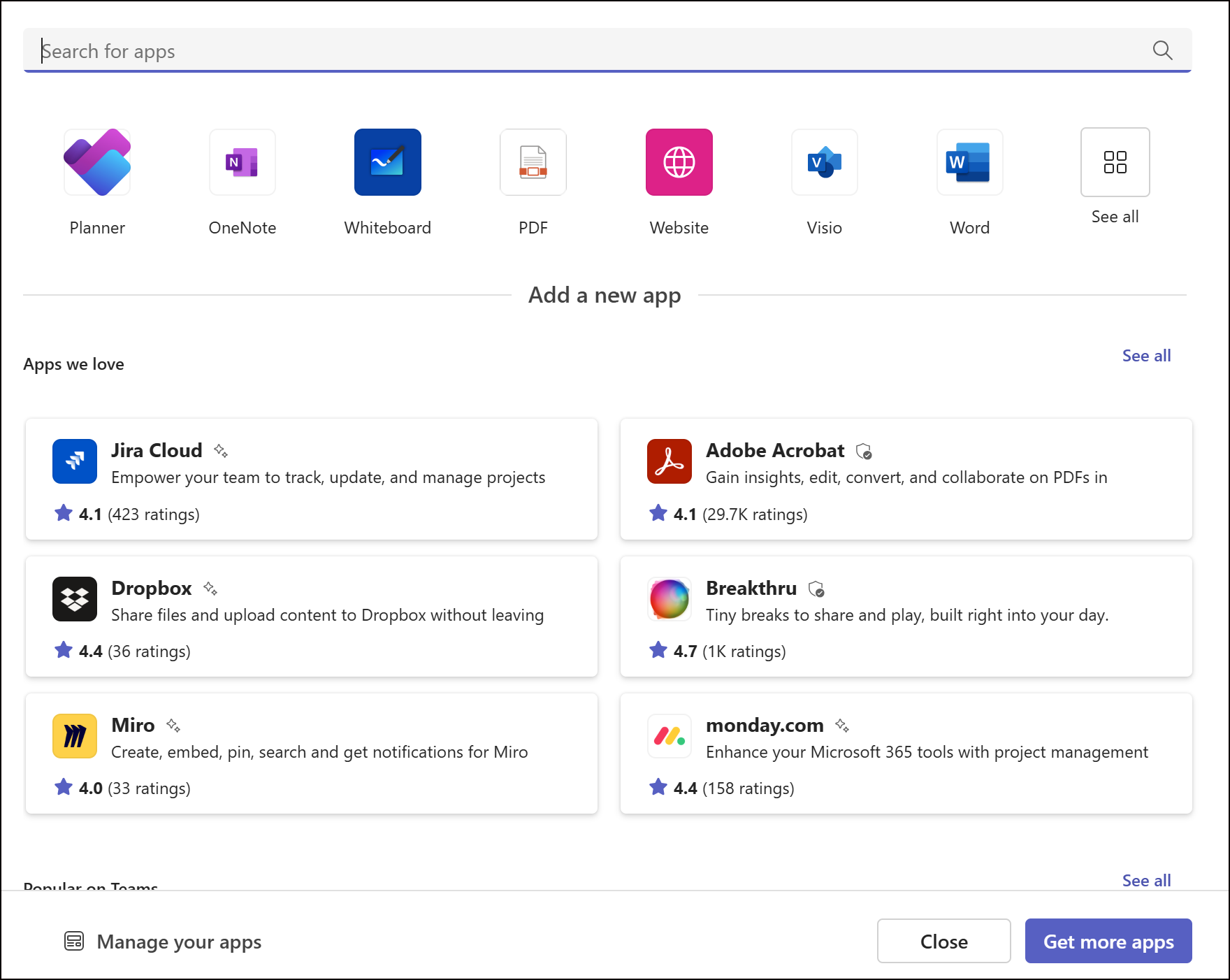The height and width of the screenshot is (980, 1230).
Task: Open Manage your apps
Action: tap(163, 942)
